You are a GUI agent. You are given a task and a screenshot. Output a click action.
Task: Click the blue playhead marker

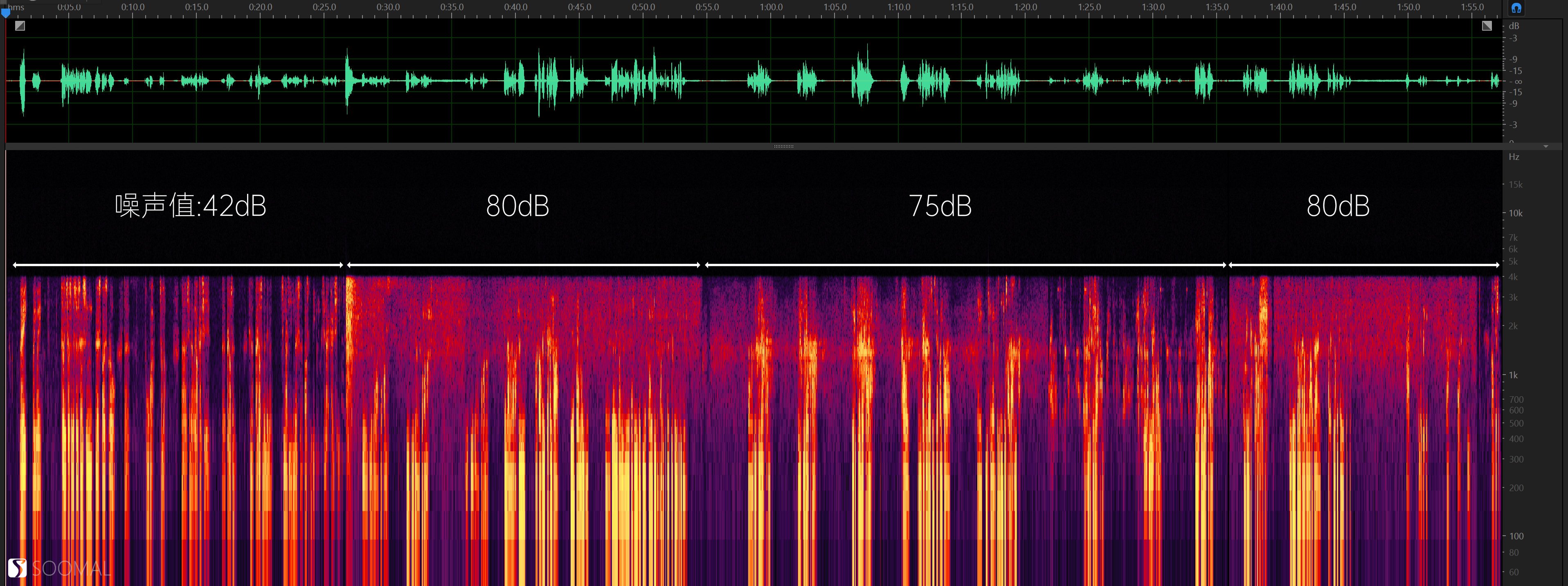point(5,12)
